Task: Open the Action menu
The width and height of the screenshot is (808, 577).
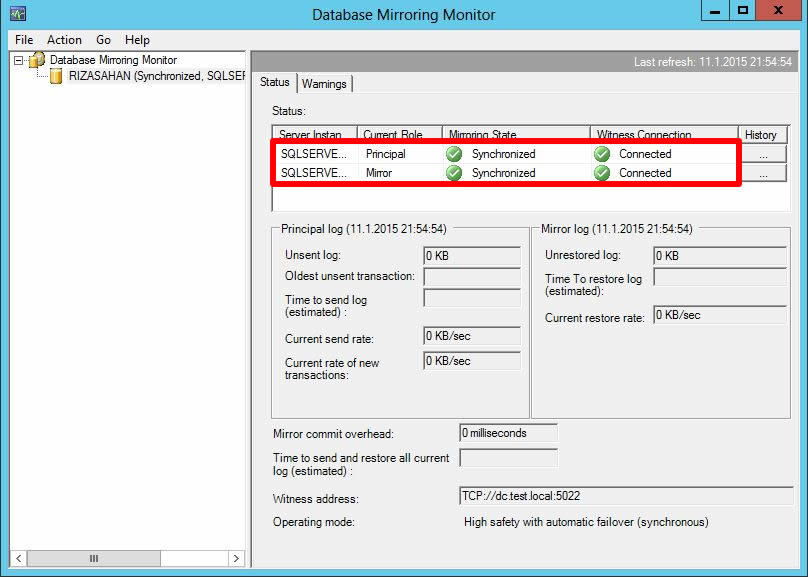Action: pyautogui.click(x=64, y=40)
